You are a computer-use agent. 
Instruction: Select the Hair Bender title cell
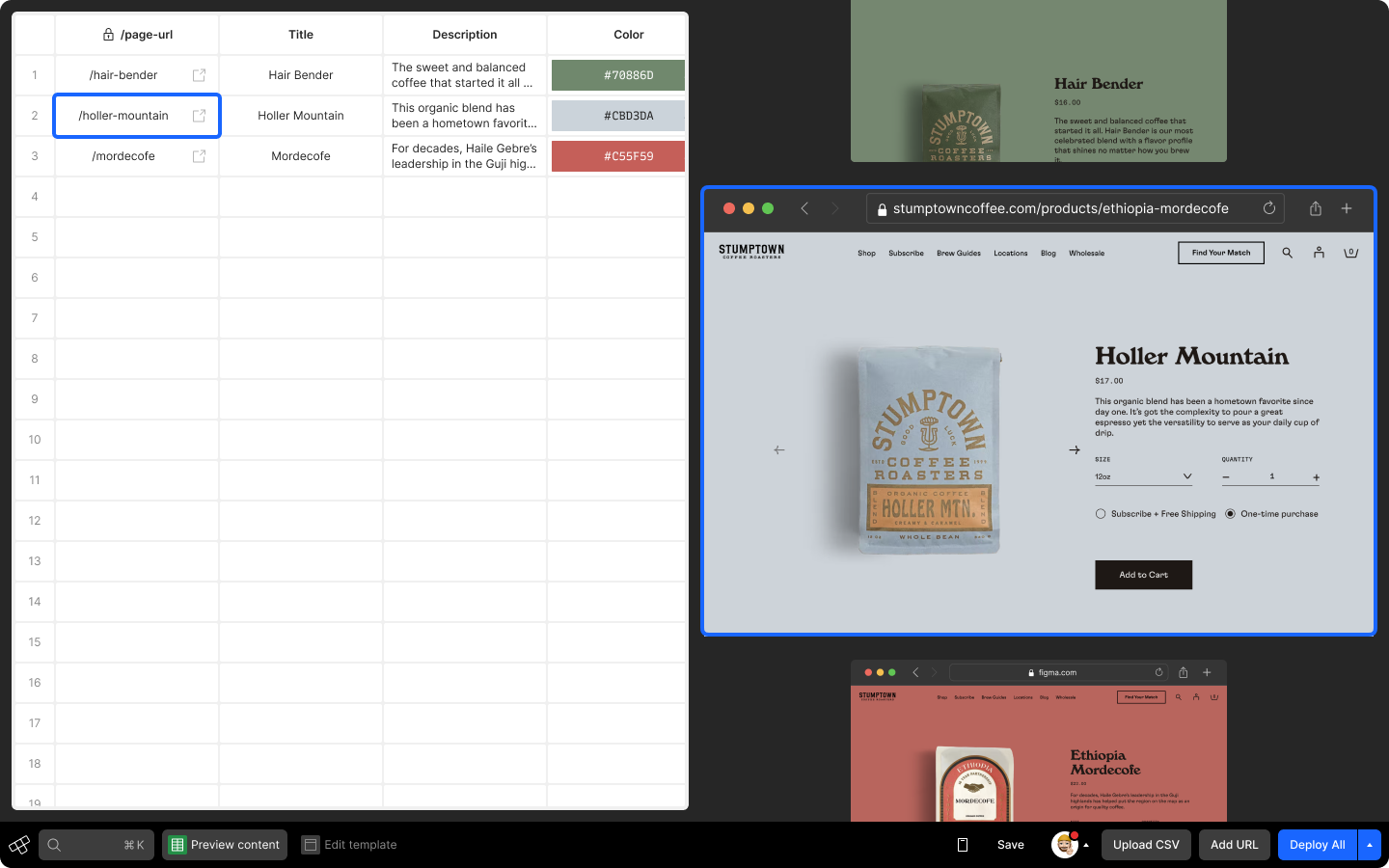tap(301, 75)
